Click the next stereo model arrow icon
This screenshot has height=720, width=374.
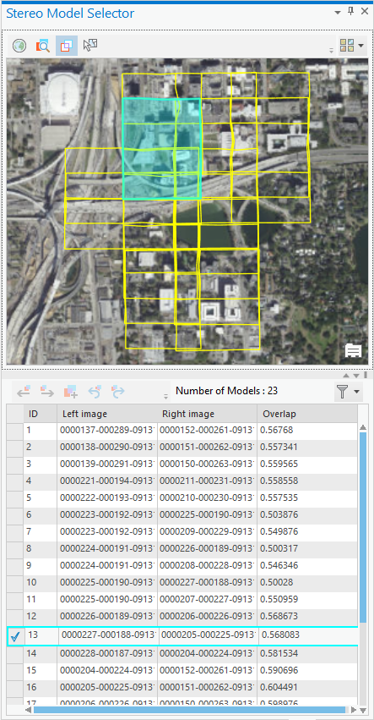47,391
